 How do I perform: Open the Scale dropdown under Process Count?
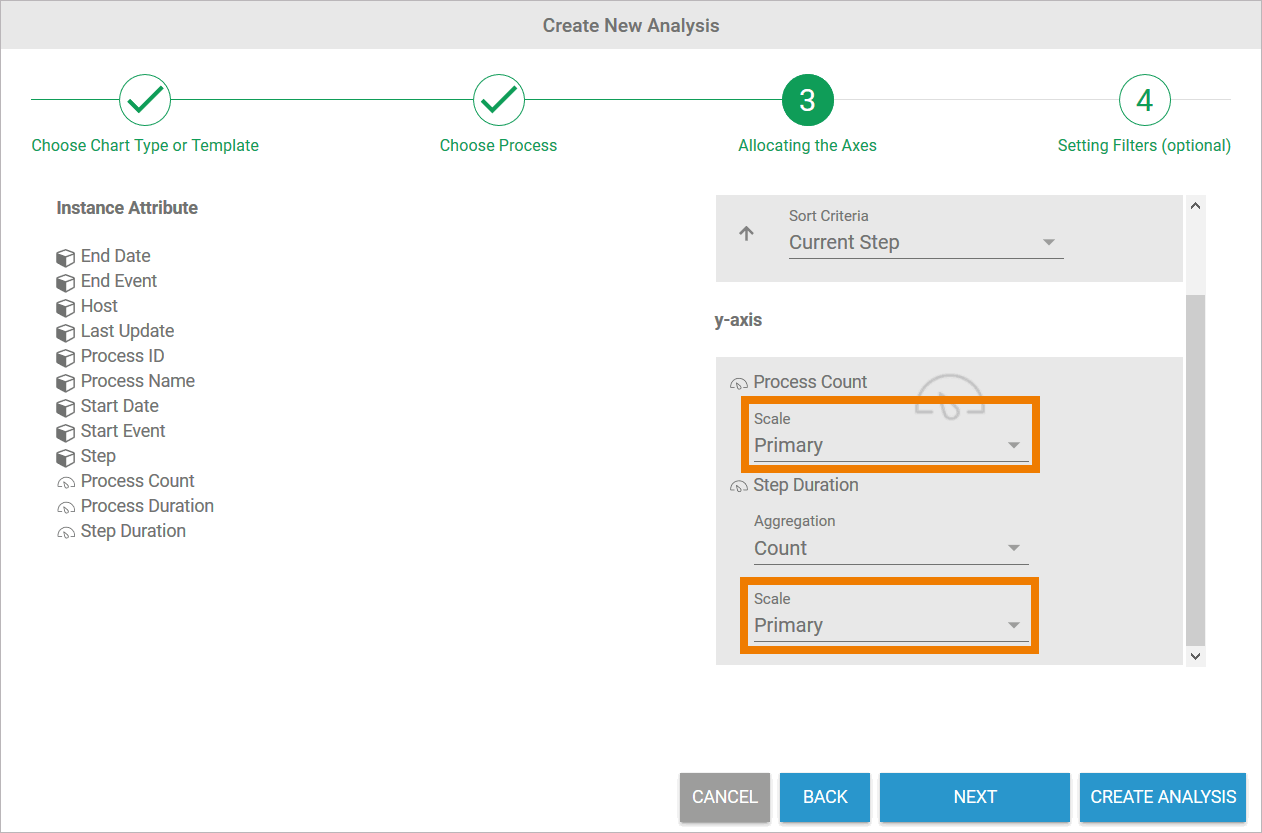click(889, 445)
